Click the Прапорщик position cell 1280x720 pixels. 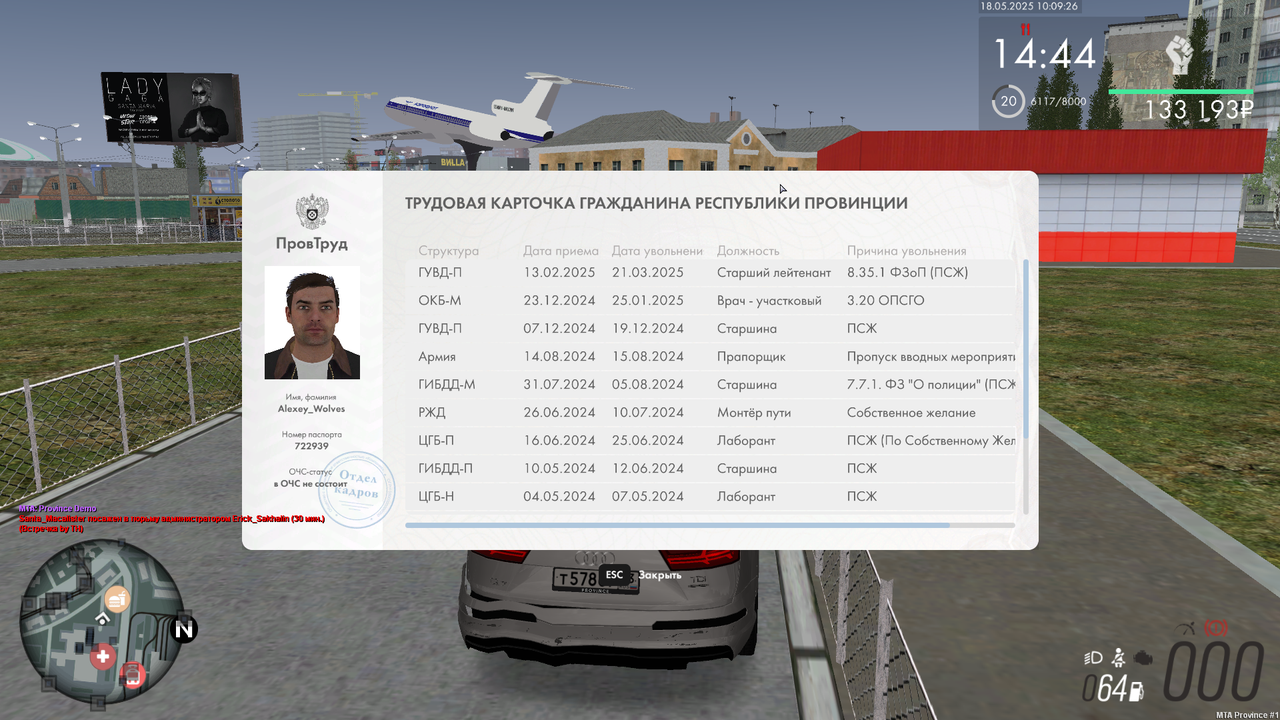[x=751, y=357]
